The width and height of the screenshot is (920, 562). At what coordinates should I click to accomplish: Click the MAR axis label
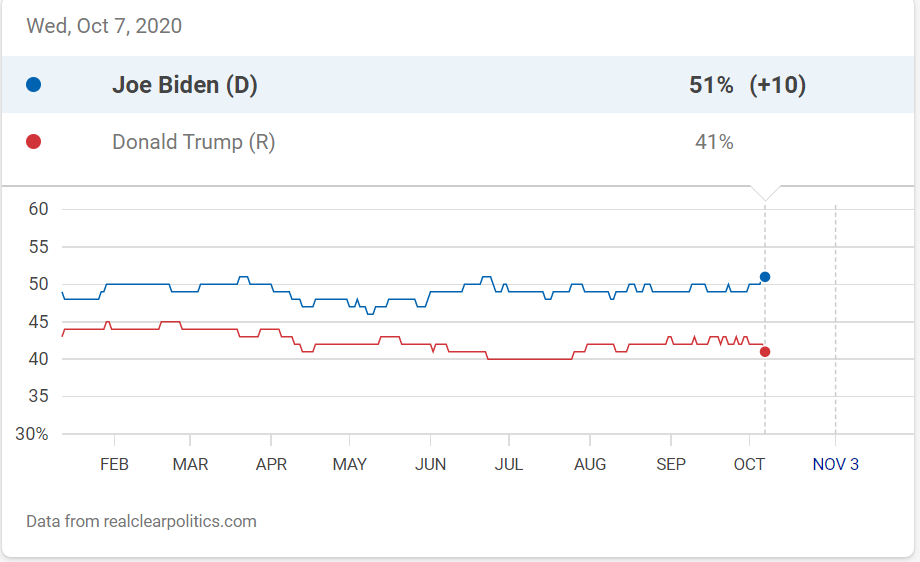(x=190, y=464)
